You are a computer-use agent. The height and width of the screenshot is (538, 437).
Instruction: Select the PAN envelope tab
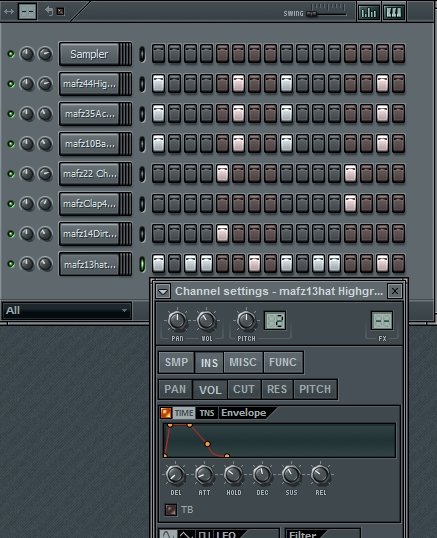click(x=175, y=389)
